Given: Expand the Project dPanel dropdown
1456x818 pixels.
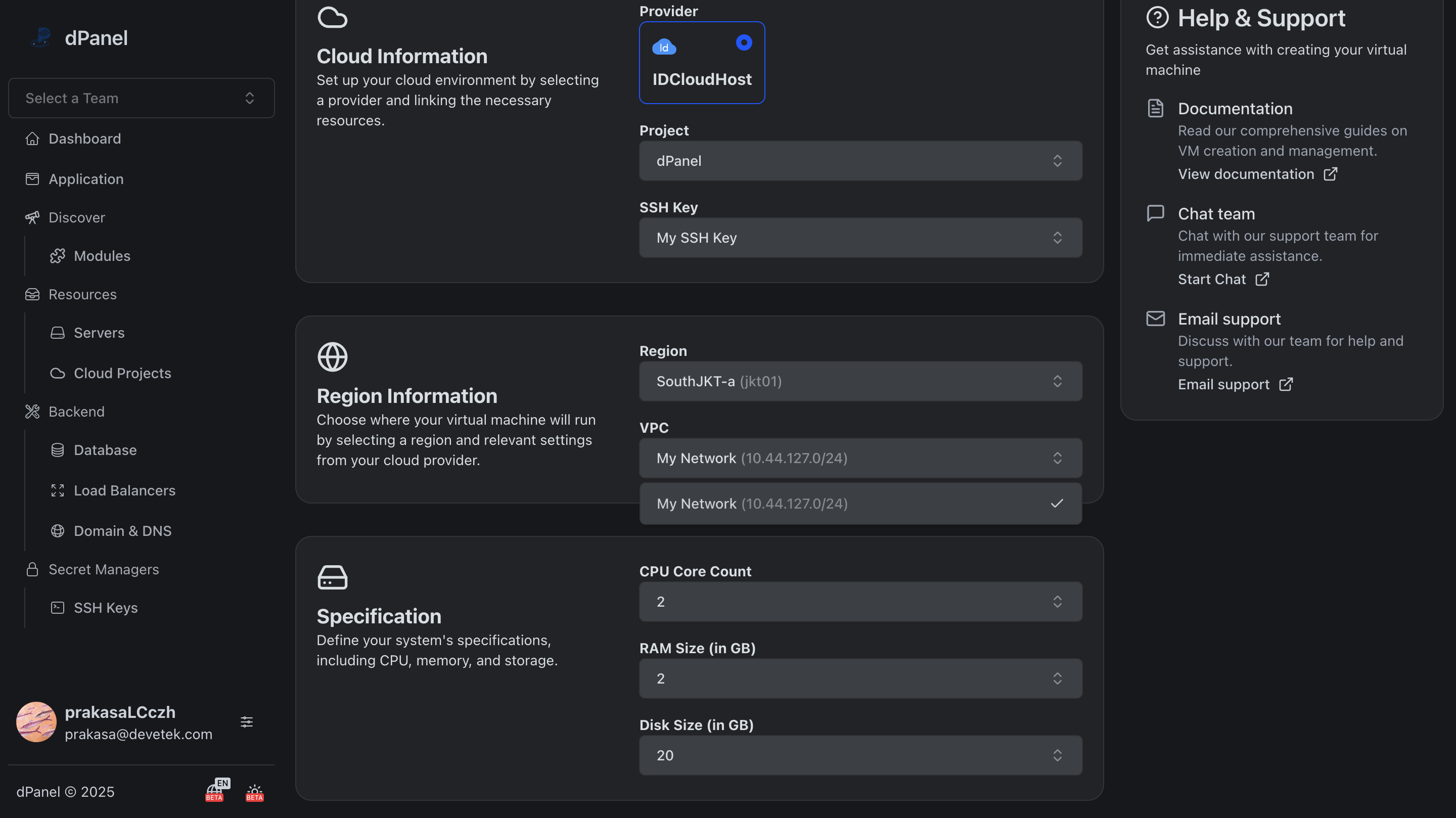Looking at the screenshot, I should [x=860, y=161].
